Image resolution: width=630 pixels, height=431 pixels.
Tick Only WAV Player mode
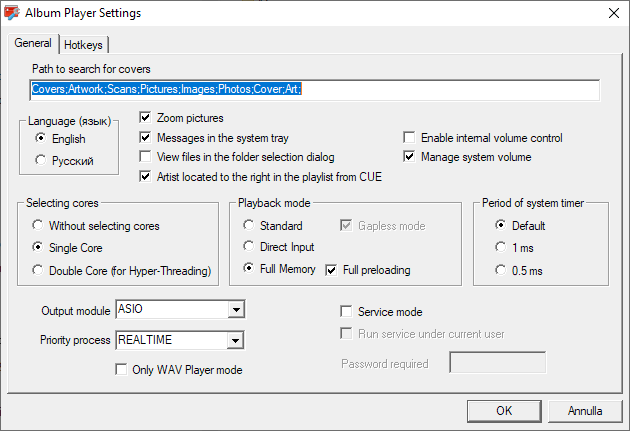tap(121, 369)
